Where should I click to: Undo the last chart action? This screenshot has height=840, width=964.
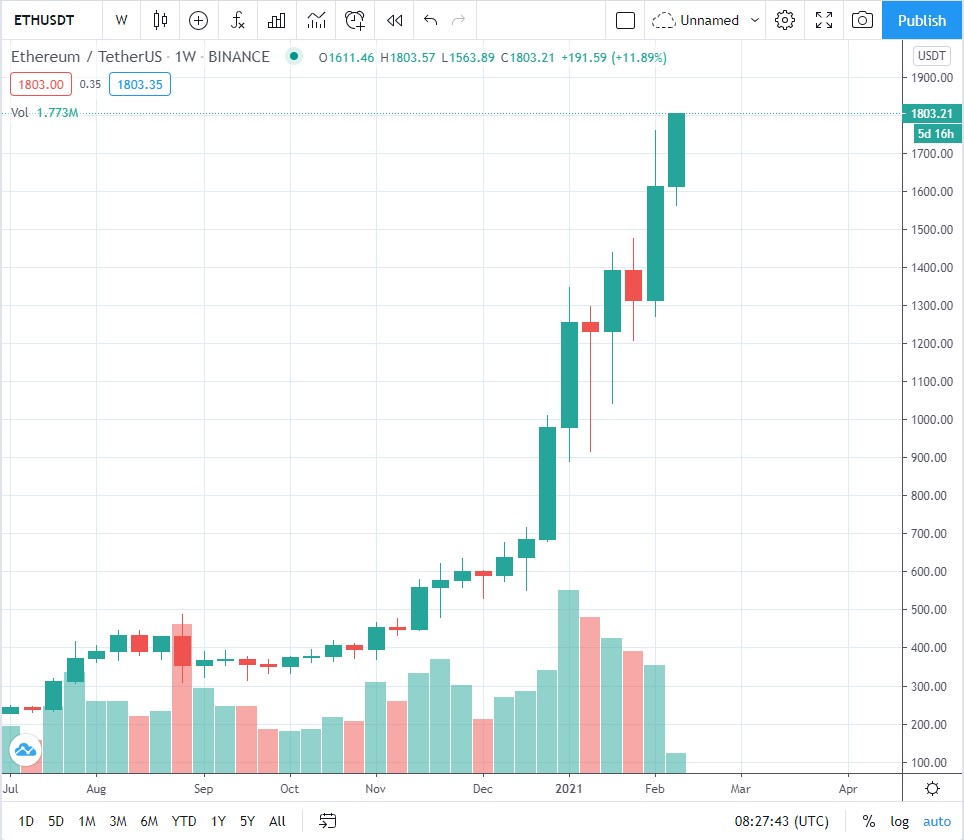coord(430,20)
